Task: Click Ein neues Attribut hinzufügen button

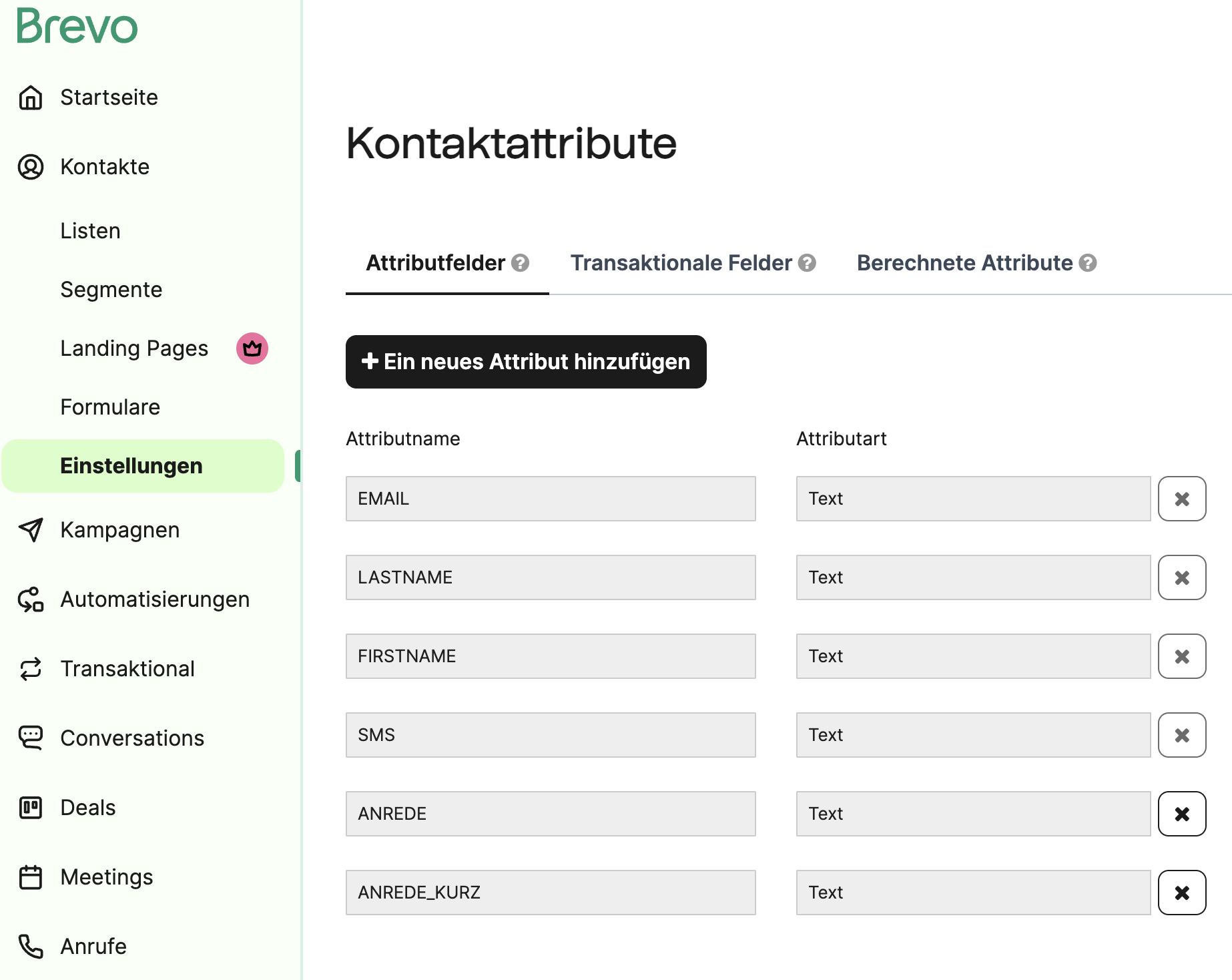Action: click(x=526, y=362)
